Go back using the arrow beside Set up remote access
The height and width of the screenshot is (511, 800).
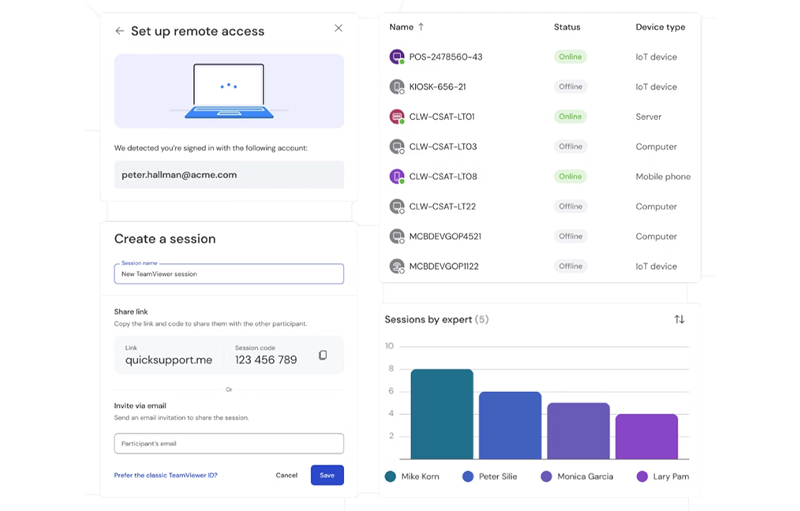[x=119, y=31]
